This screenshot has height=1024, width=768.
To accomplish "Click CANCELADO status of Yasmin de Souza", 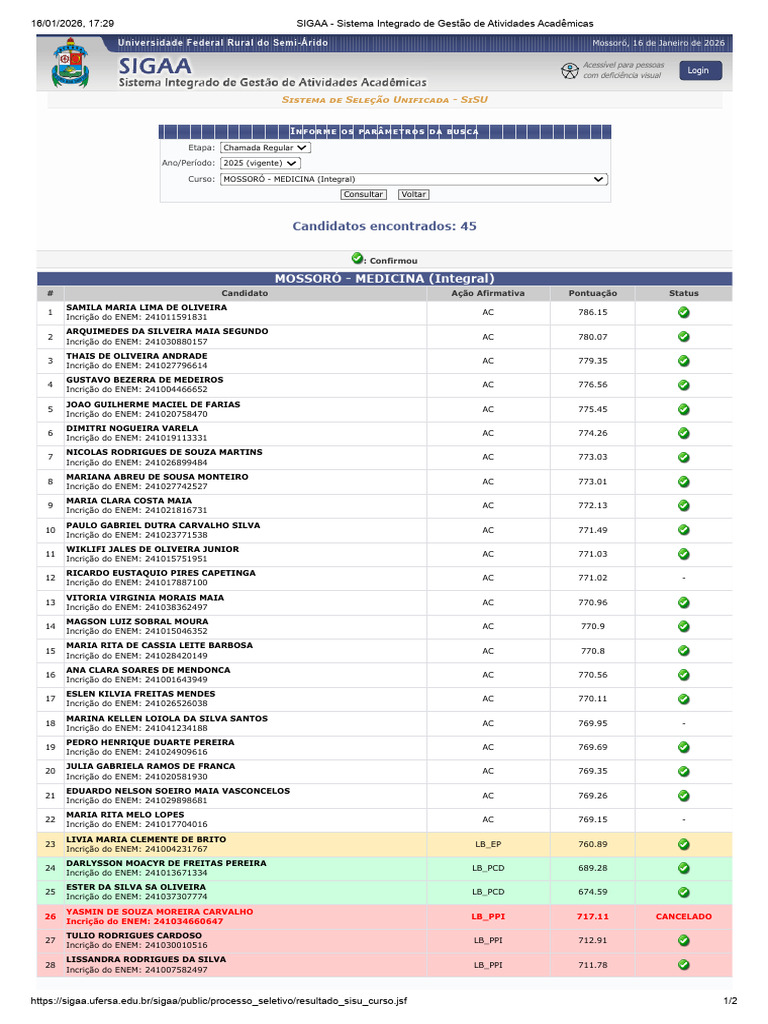I will (x=683, y=916).
